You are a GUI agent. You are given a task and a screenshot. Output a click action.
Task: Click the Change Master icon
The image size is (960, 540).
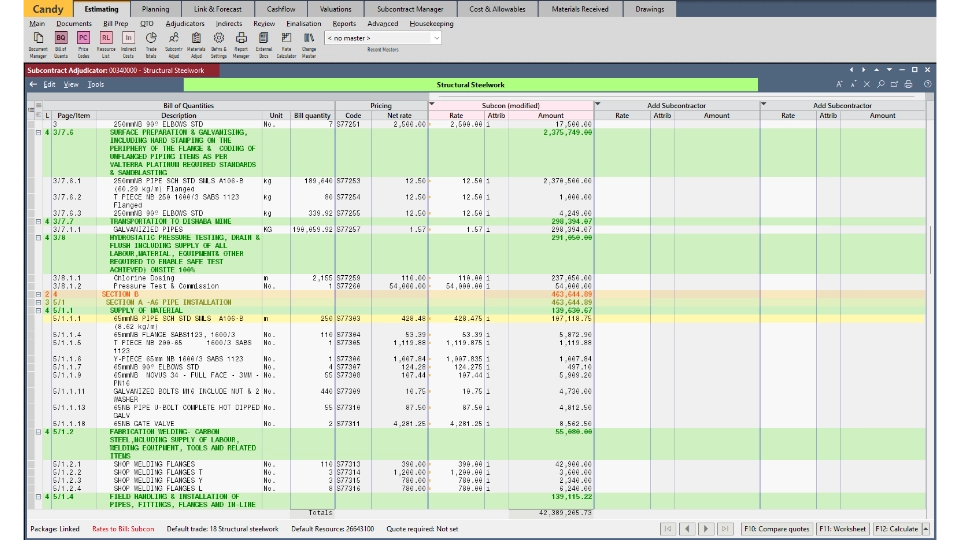click(x=309, y=45)
